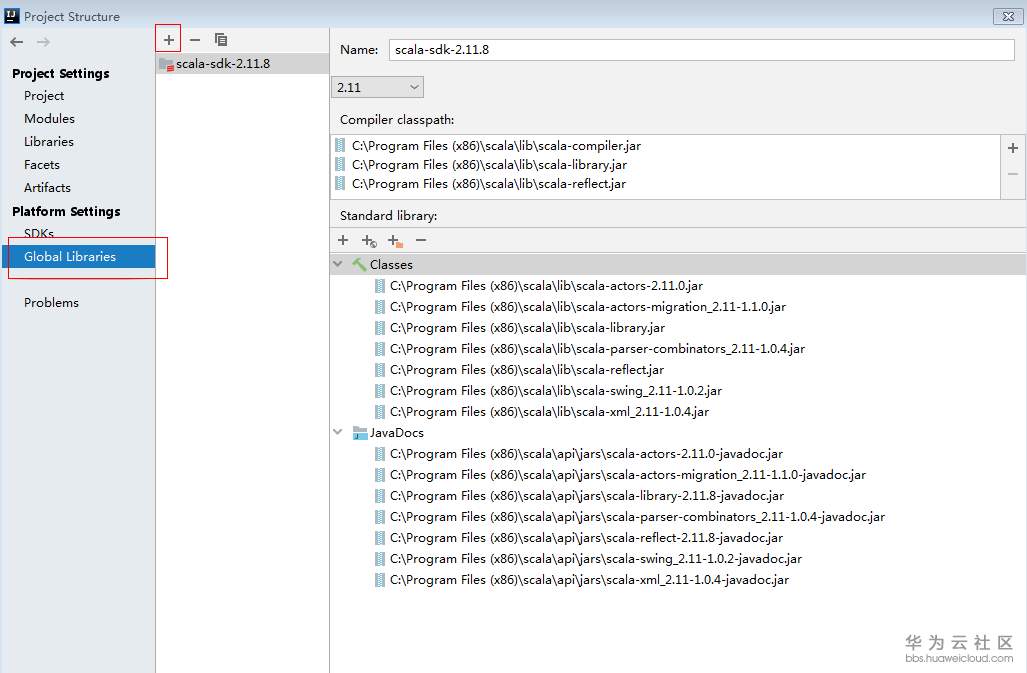This screenshot has width=1027, height=673.
Task: Go back with the left arrow
Action: coord(17,42)
